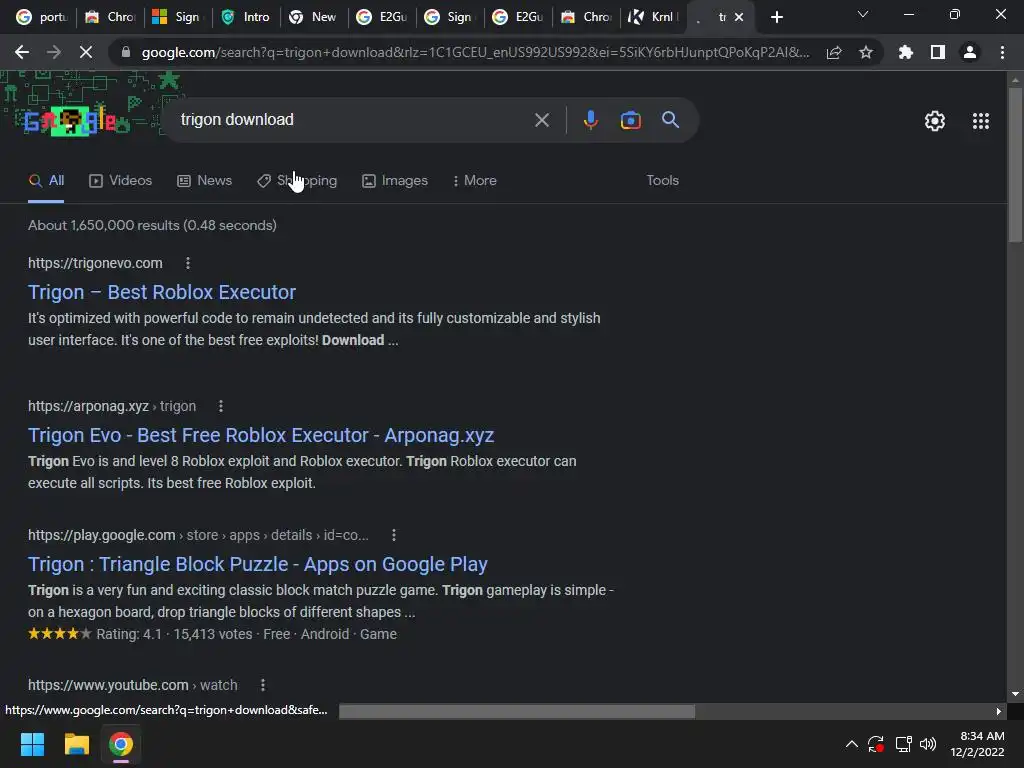The image size is (1024, 768).
Task: Click the sync tray icon
Action: [x=876, y=744]
